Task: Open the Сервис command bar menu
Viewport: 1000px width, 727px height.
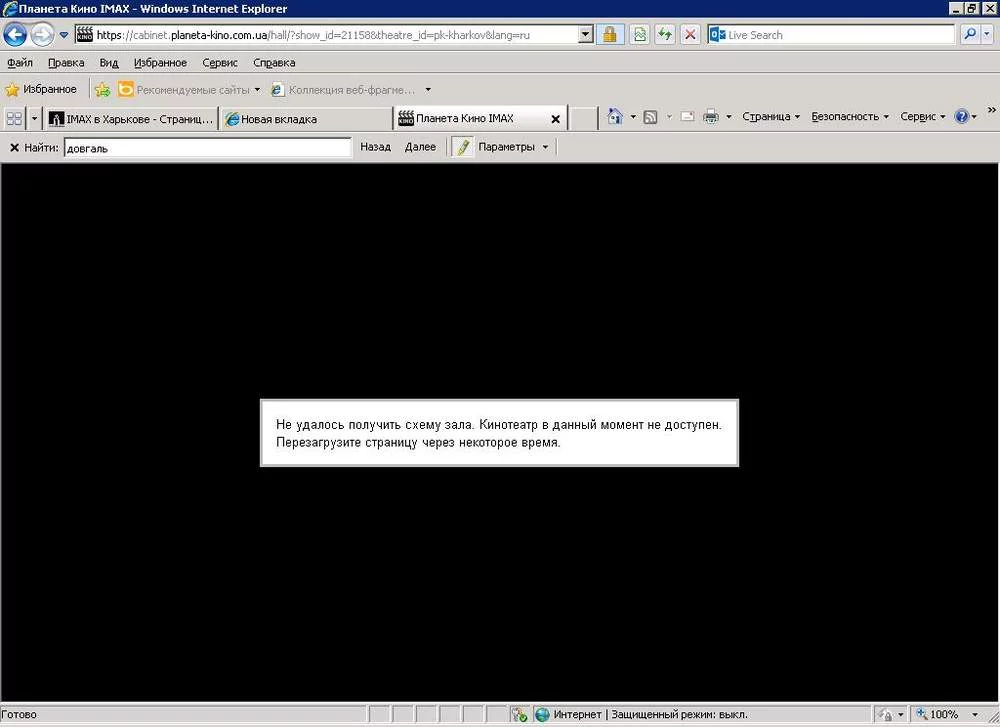Action: click(x=922, y=116)
